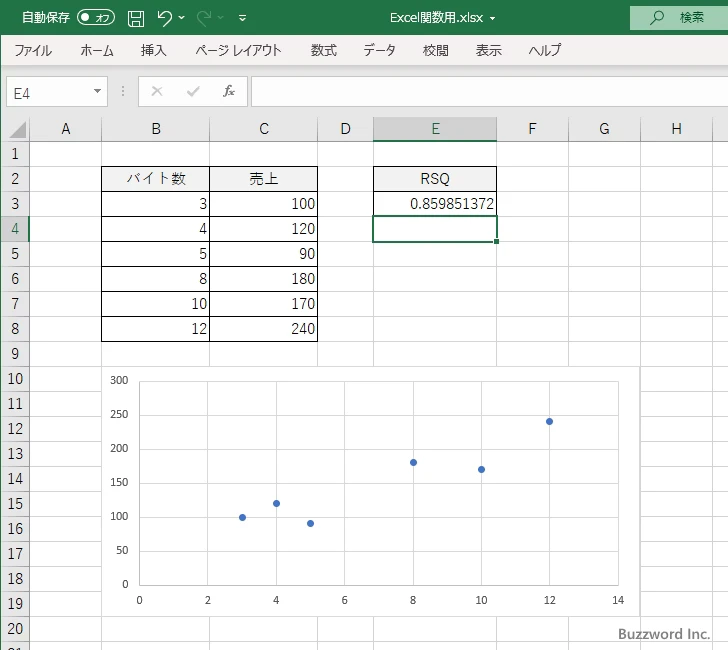Click the cell containing 0.859851372
The width and height of the screenshot is (728, 650).
click(x=435, y=204)
